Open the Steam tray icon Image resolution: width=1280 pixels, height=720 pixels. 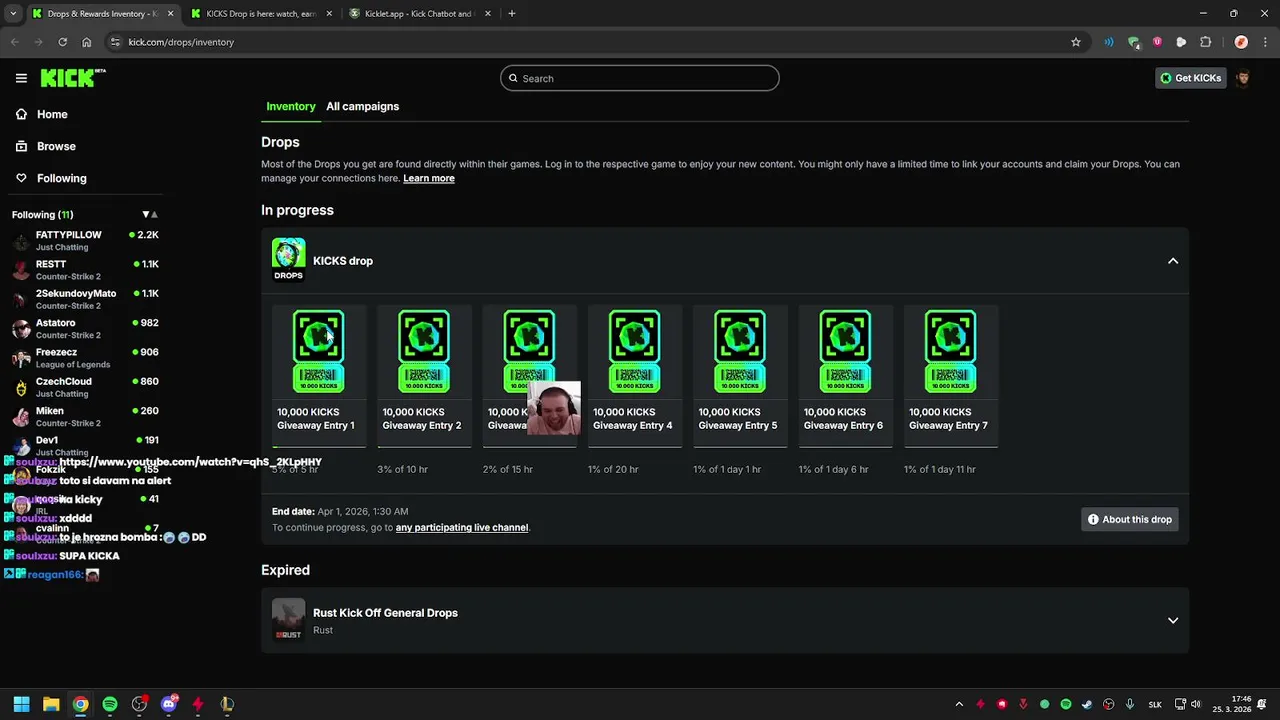click(x=1087, y=704)
